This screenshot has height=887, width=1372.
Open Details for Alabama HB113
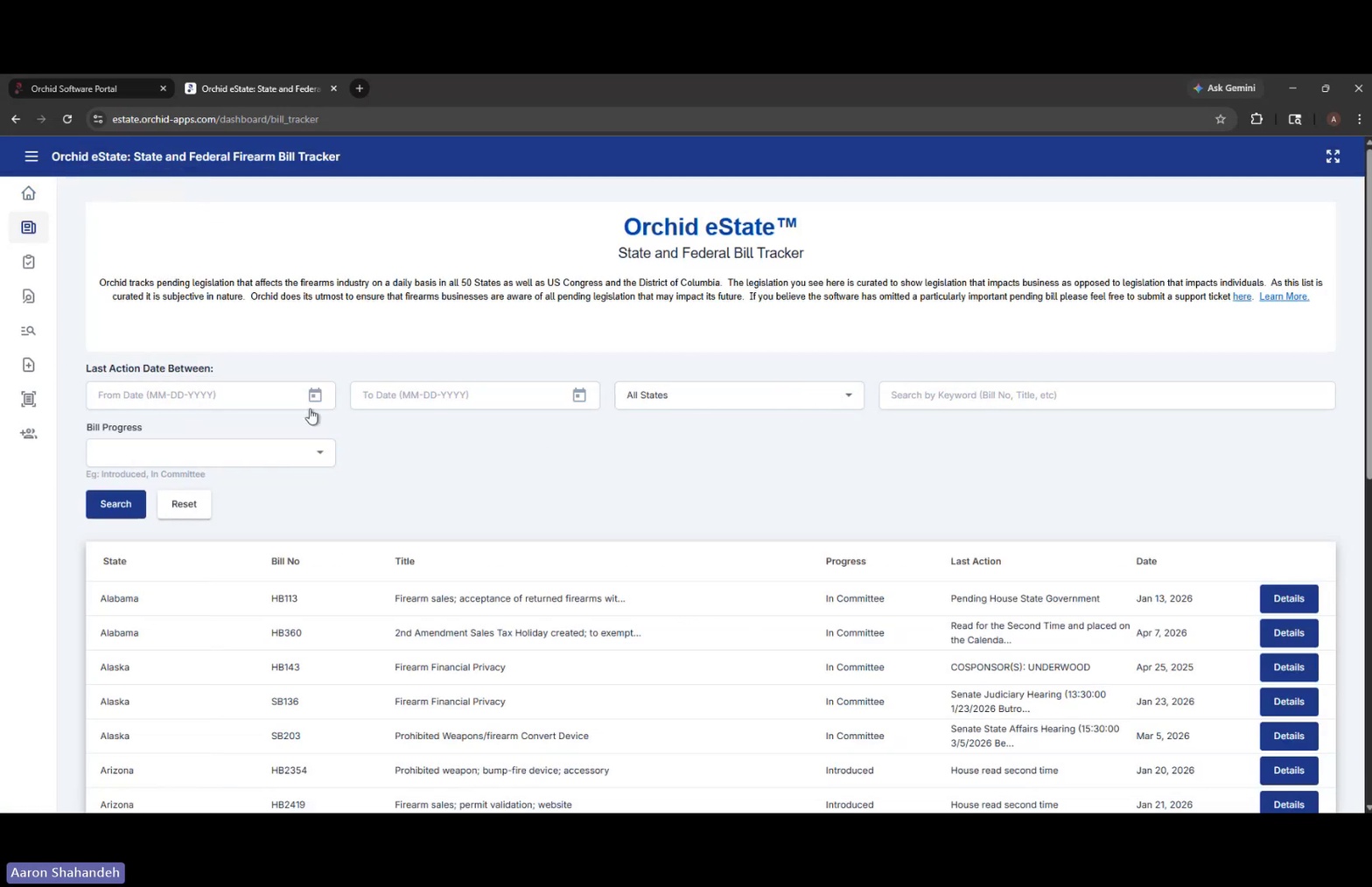click(1289, 598)
